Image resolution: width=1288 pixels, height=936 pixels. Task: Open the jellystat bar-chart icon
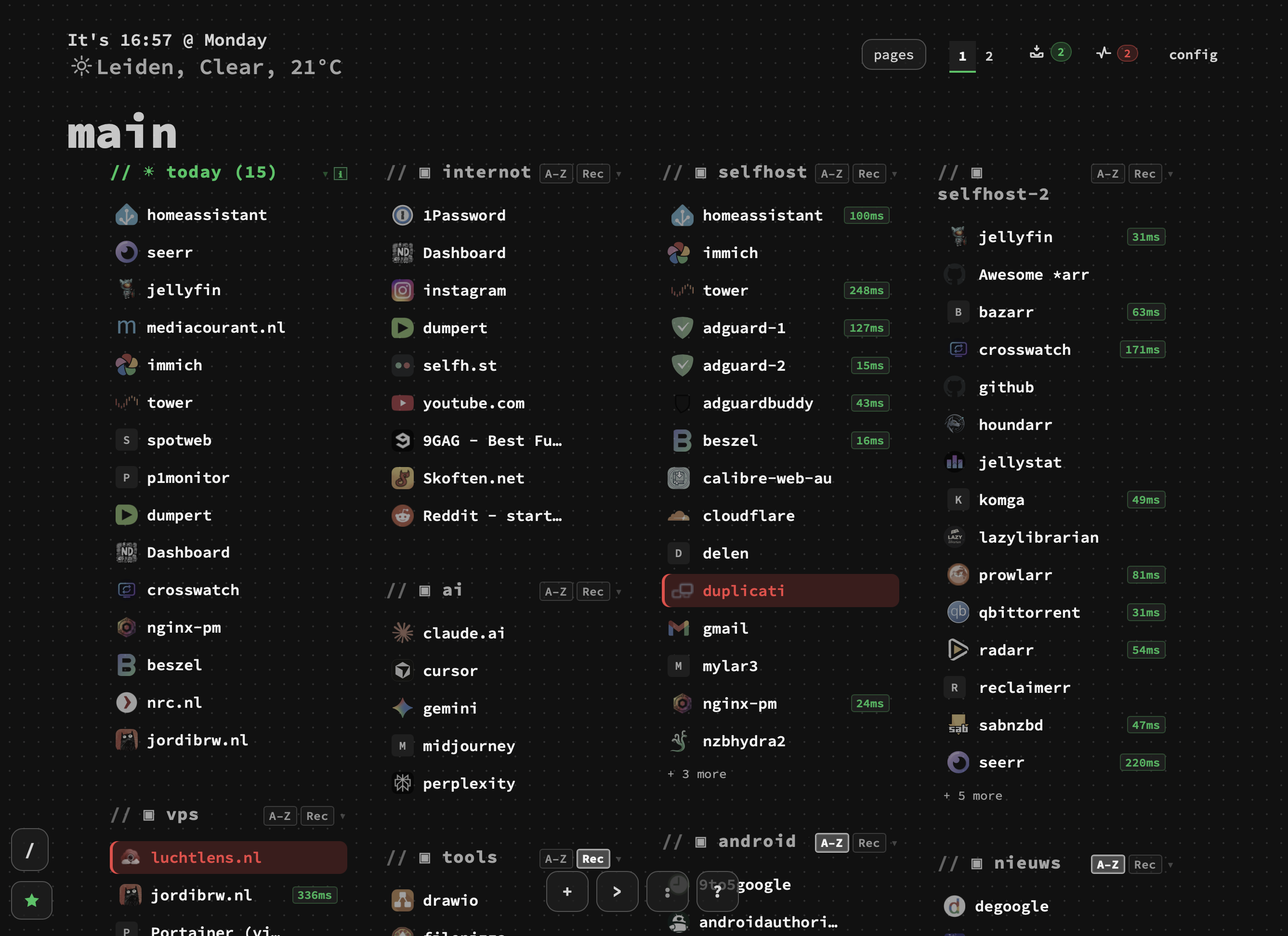955,462
